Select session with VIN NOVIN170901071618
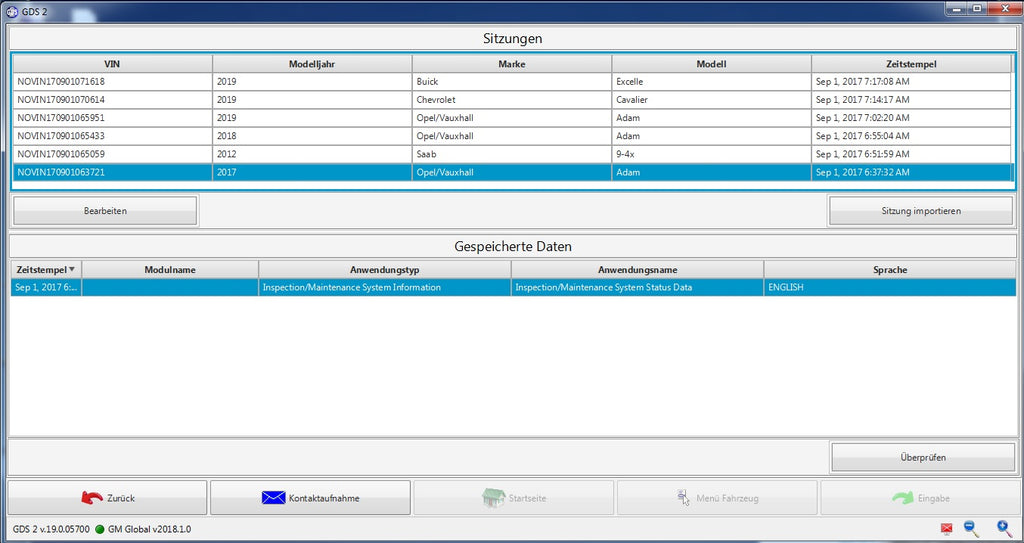Viewport: 1024px width, 543px height. (x=112, y=82)
